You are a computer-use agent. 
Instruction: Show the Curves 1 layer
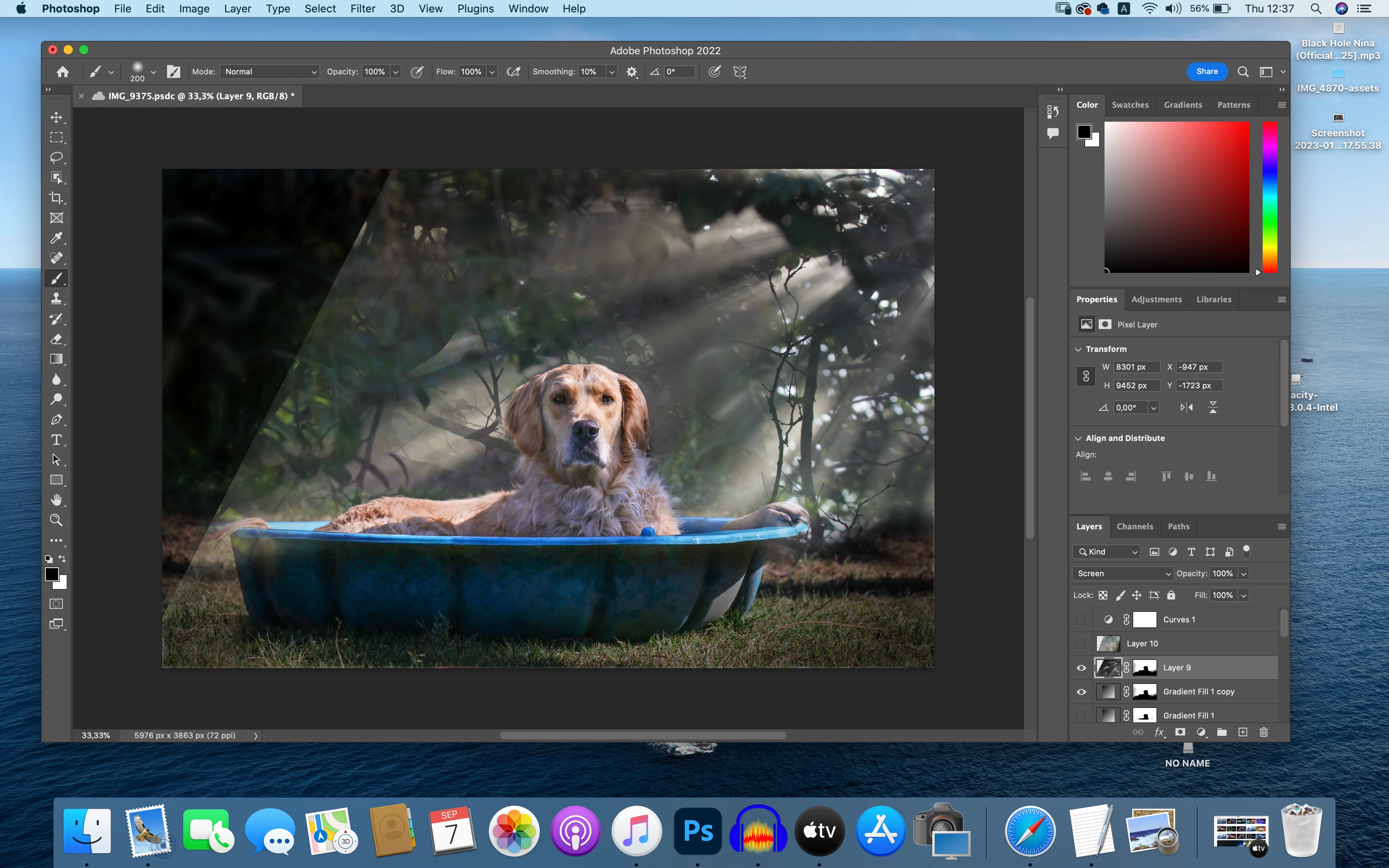1081,620
